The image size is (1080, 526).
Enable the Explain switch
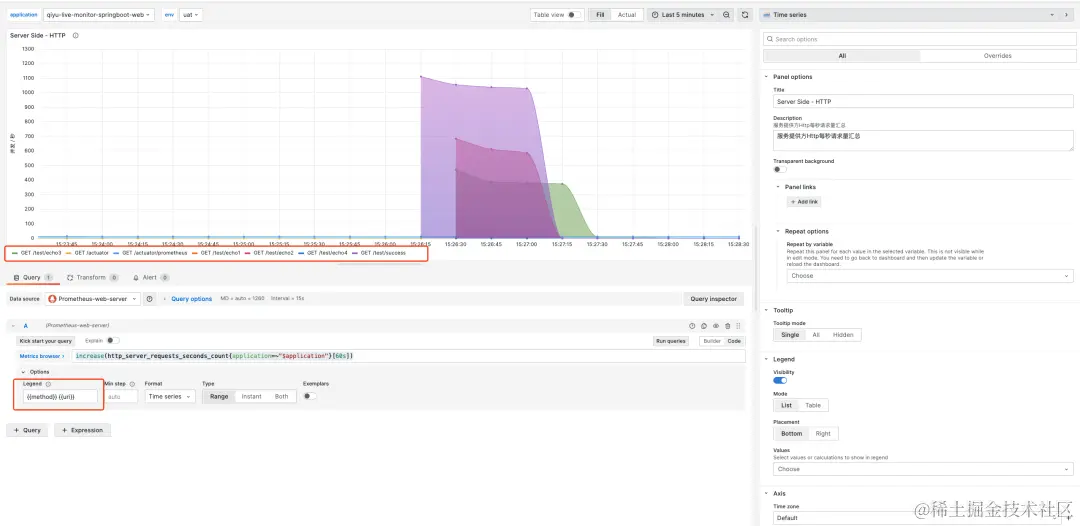[x=113, y=340]
